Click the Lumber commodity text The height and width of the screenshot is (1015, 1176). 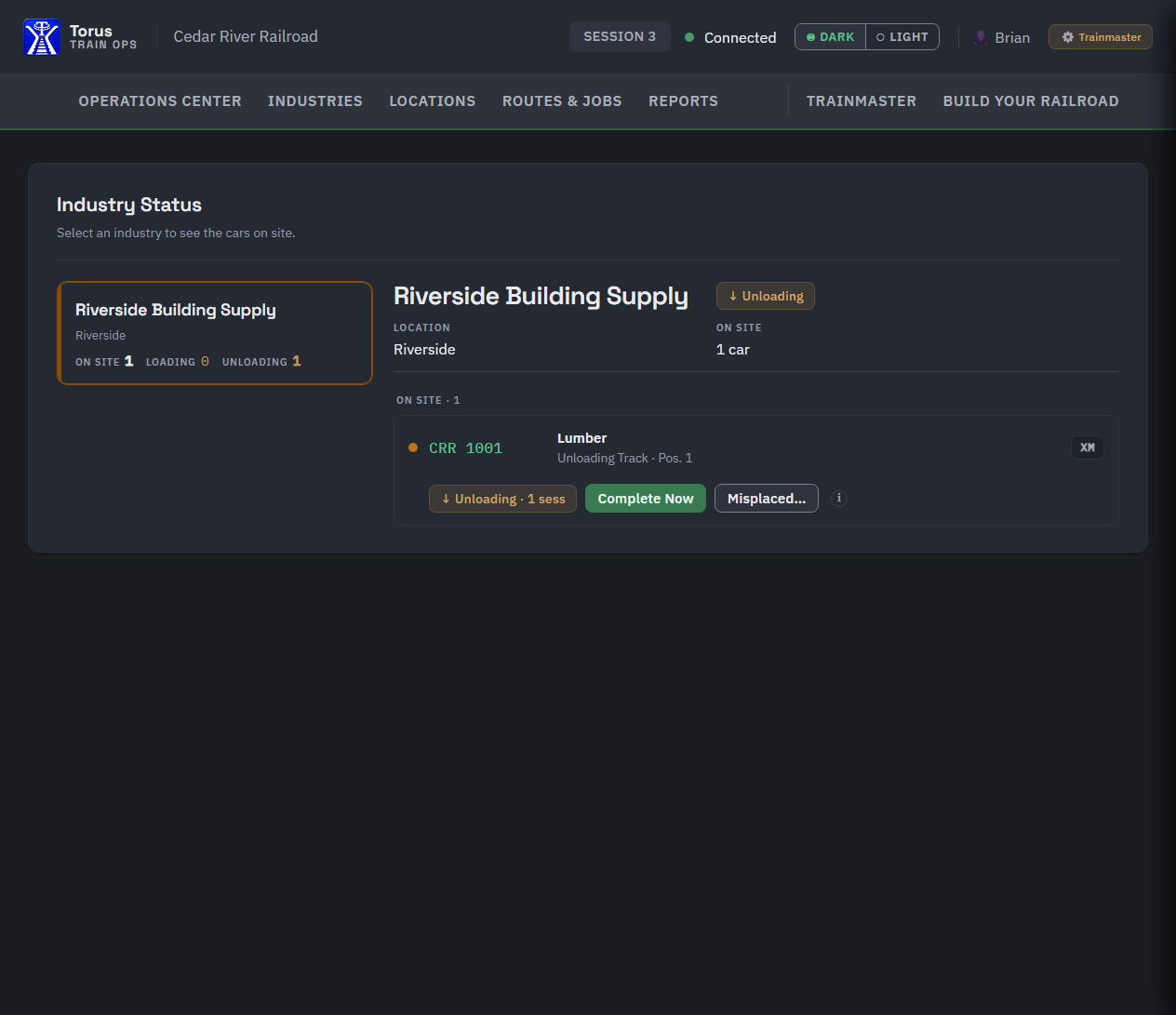pos(582,438)
